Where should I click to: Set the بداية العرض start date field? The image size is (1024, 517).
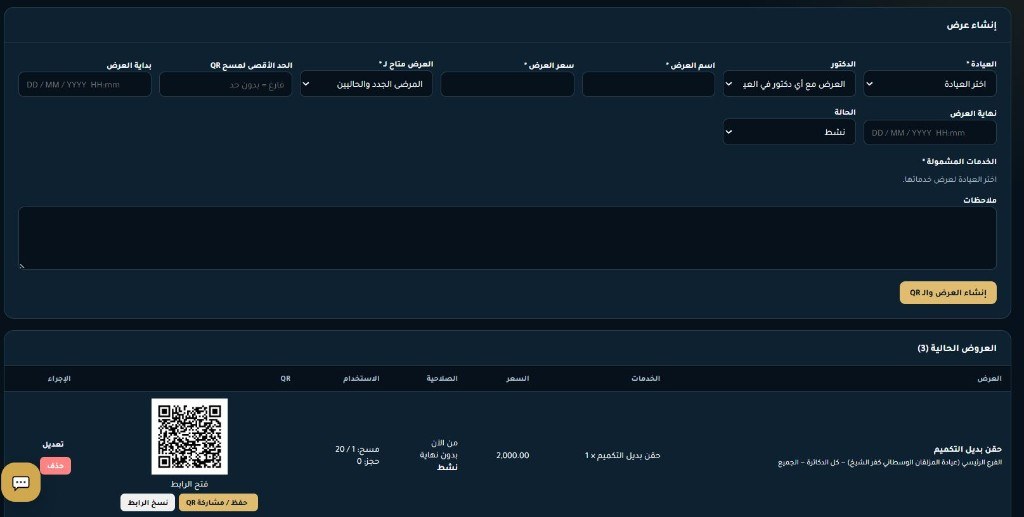click(85, 84)
